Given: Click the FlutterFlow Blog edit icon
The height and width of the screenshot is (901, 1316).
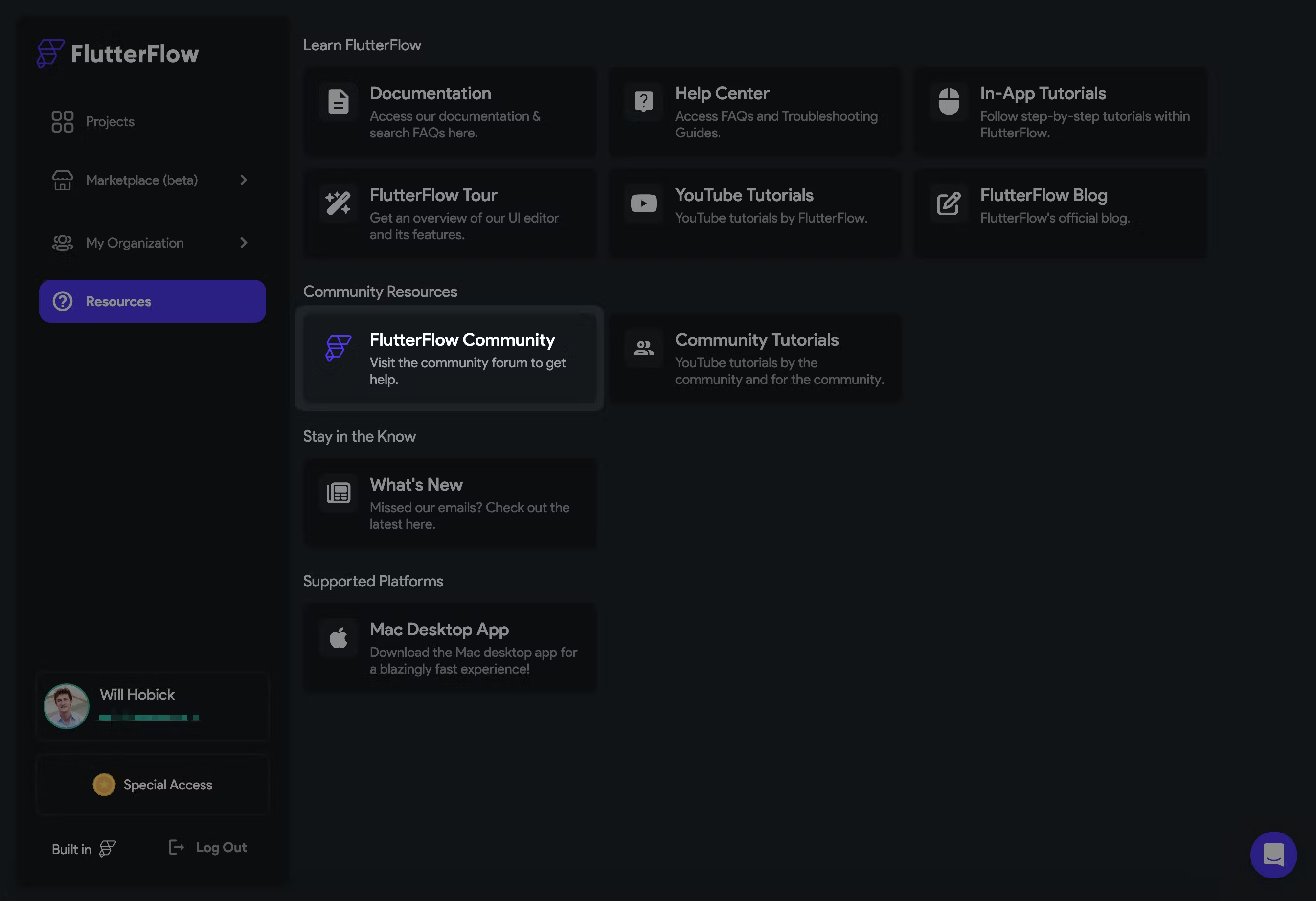Looking at the screenshot, I should click(949, 203).
